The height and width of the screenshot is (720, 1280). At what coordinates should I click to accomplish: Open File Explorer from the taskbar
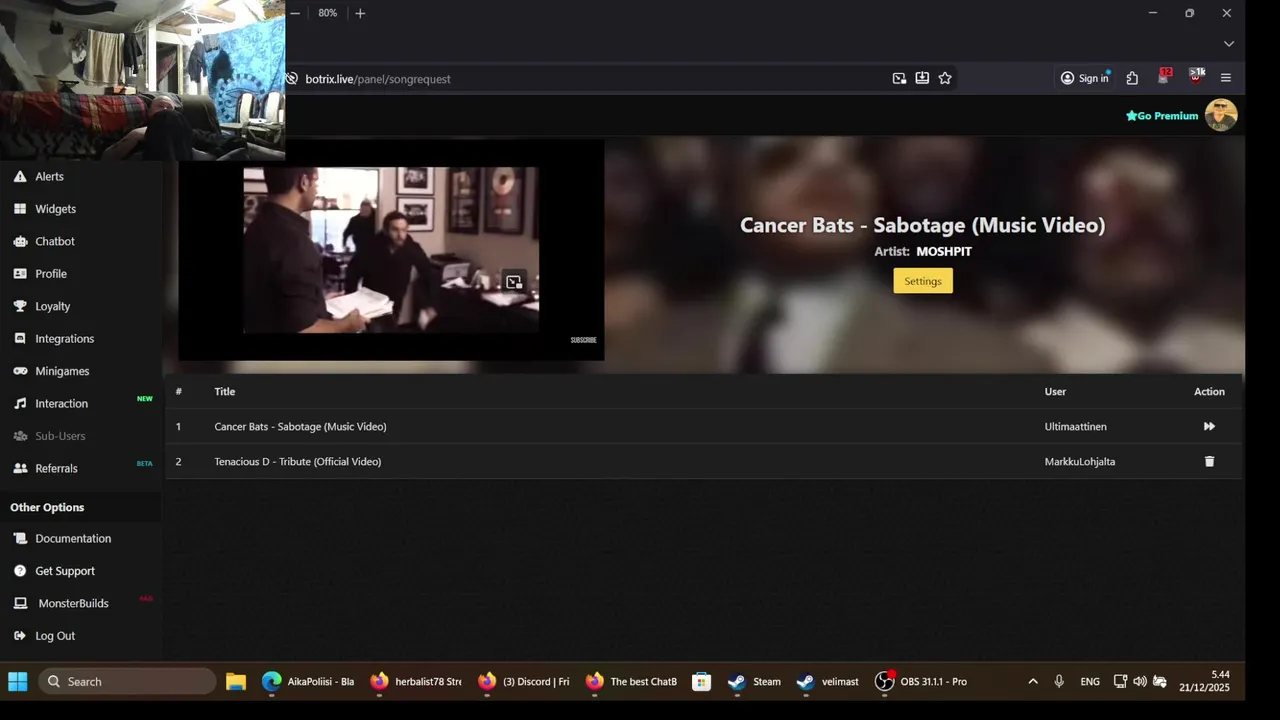(236, 681)
